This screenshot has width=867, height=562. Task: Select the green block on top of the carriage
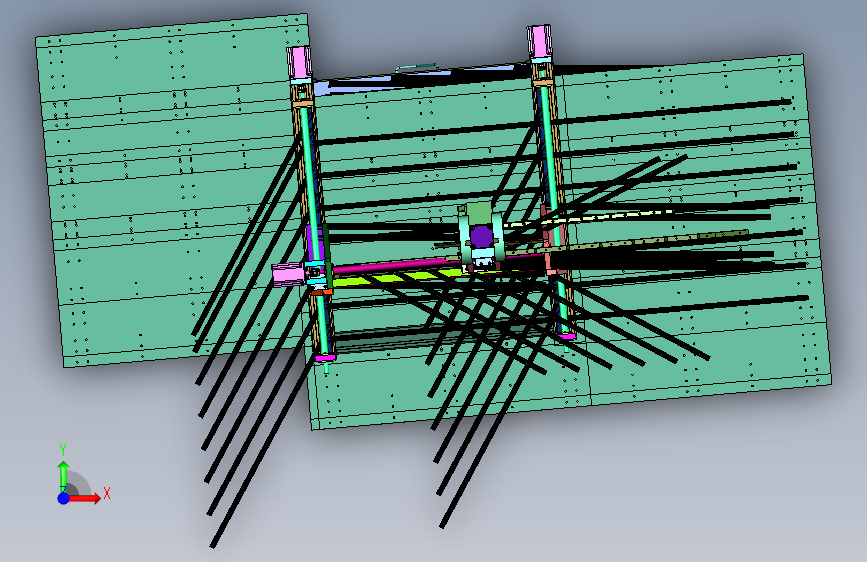point(478,212)
